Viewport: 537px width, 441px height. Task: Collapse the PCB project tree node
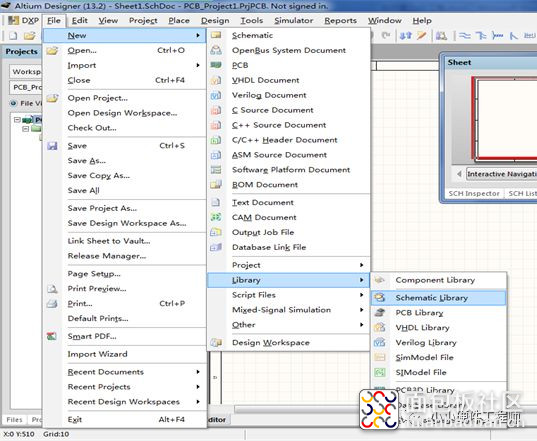pos(17,119)
